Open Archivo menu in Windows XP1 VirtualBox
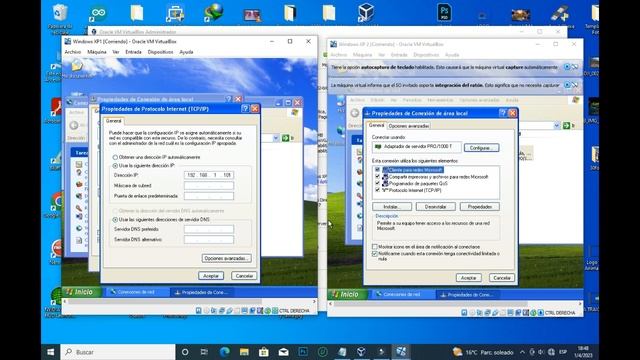This screenshot has width=640, height=360. click(73, 52)
